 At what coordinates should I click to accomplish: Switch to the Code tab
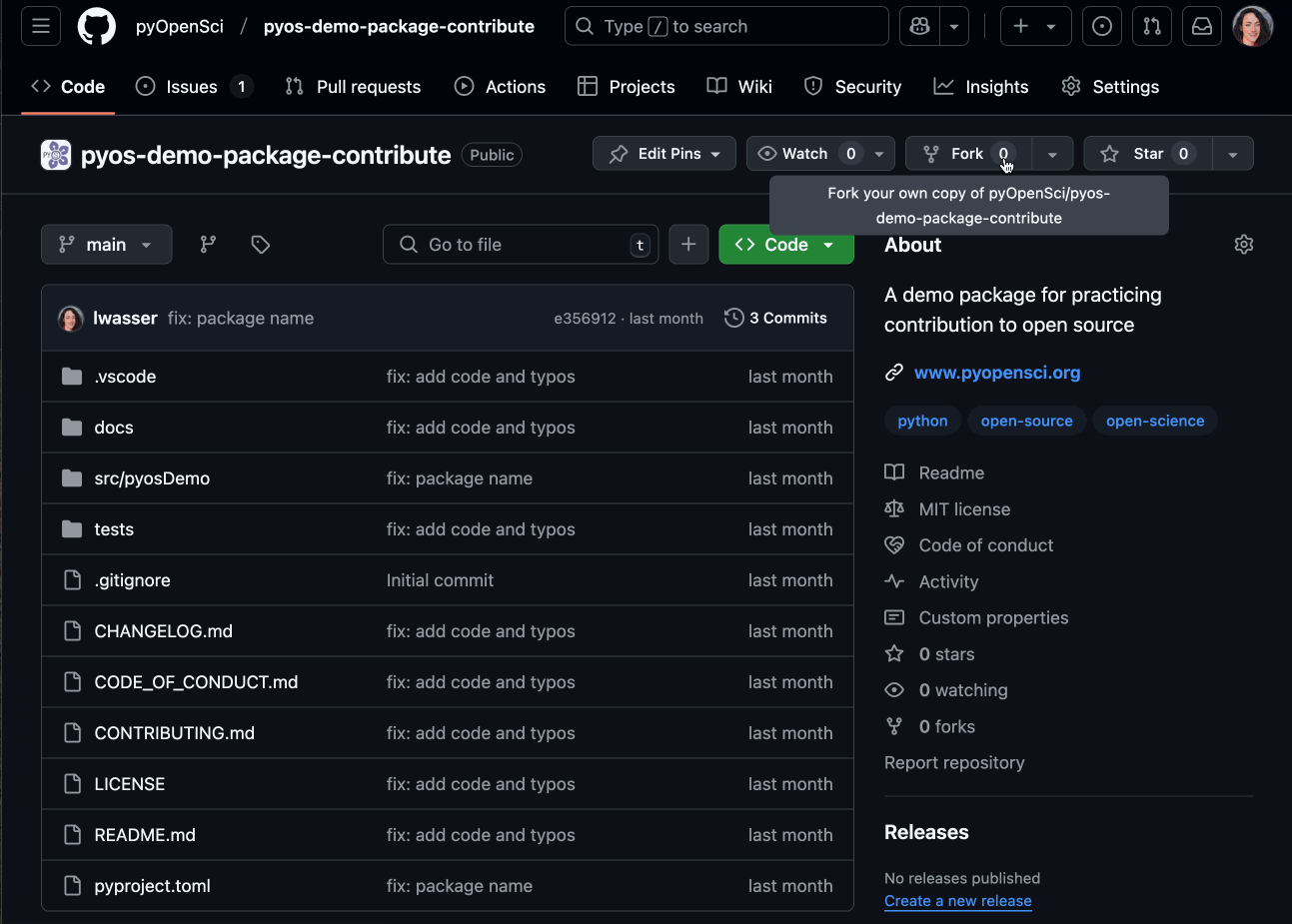68,87
